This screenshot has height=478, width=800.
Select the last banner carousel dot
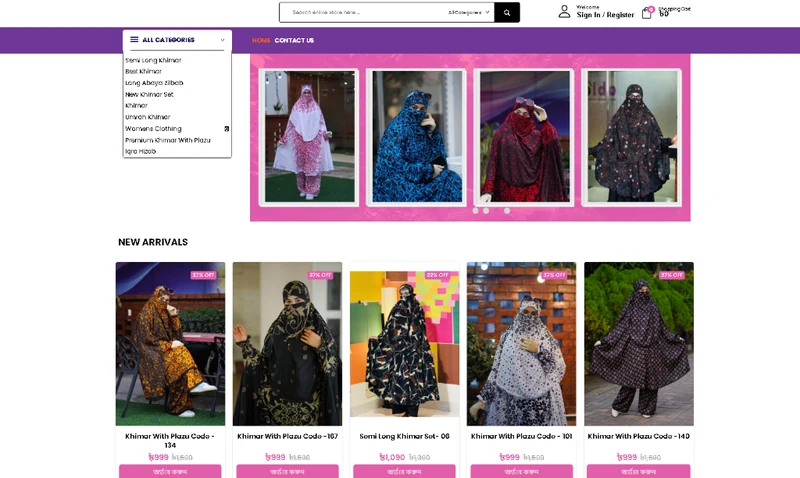507,211
